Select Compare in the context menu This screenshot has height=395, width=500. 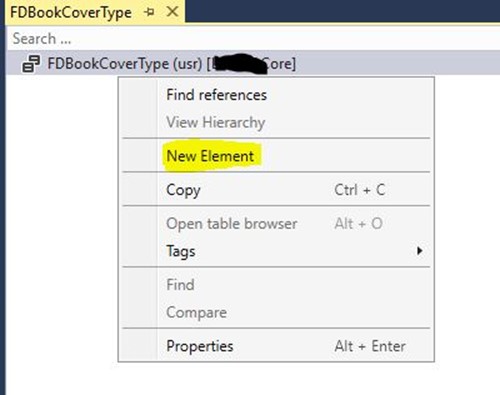pyautogui.click(x=196, y=313)
